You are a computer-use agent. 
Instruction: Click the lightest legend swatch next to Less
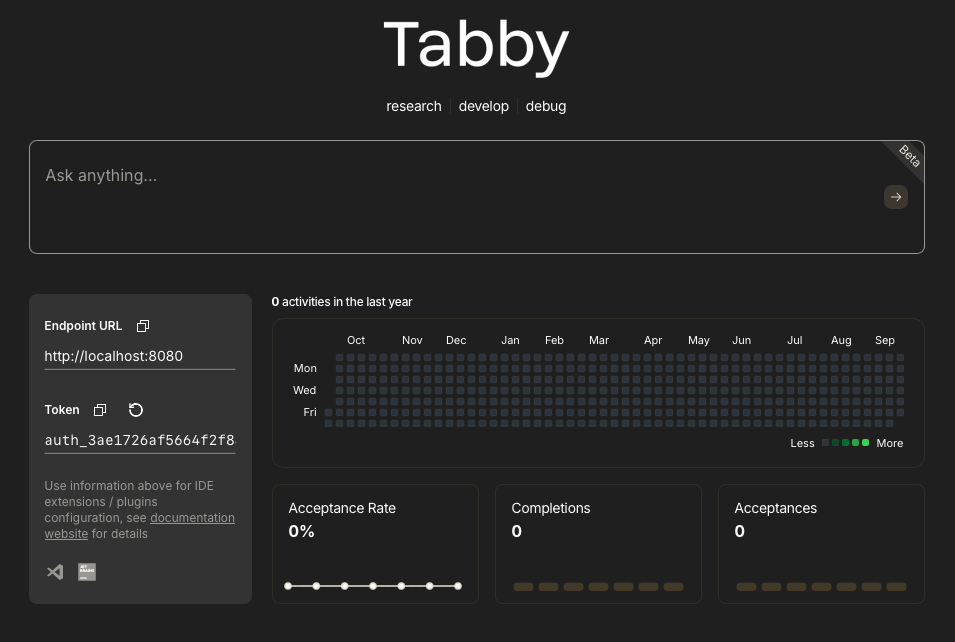pos(825,443)
